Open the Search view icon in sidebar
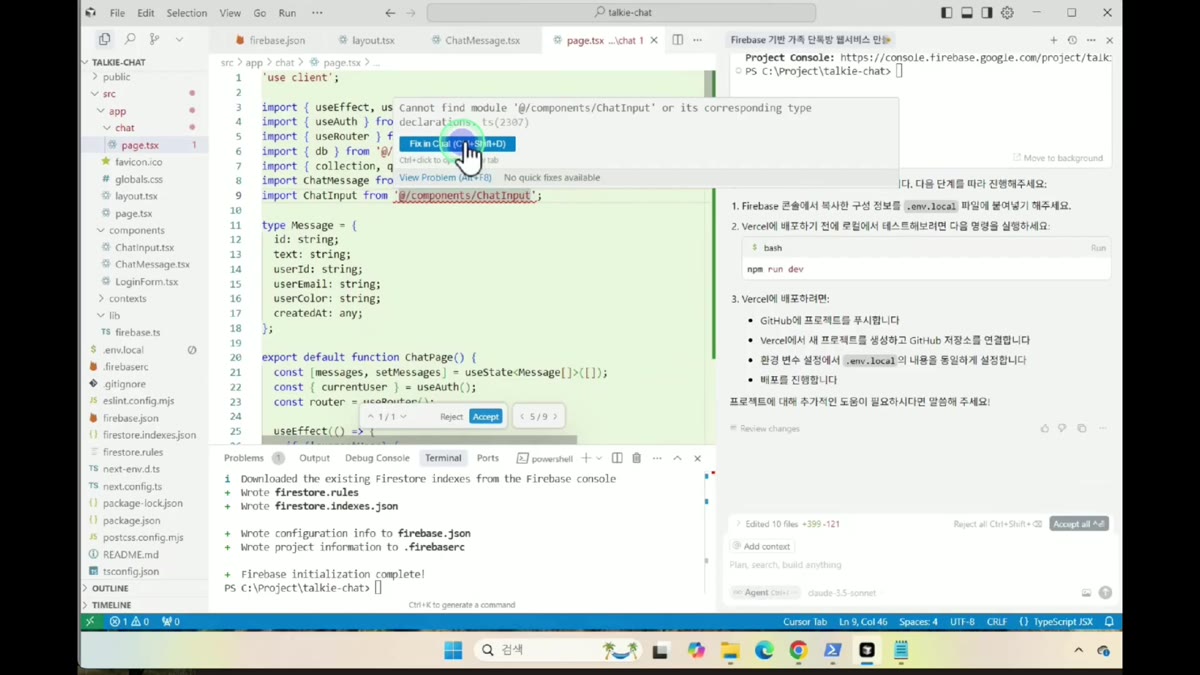This screenshot has height=675, width=1200. [x=130, y=39]
